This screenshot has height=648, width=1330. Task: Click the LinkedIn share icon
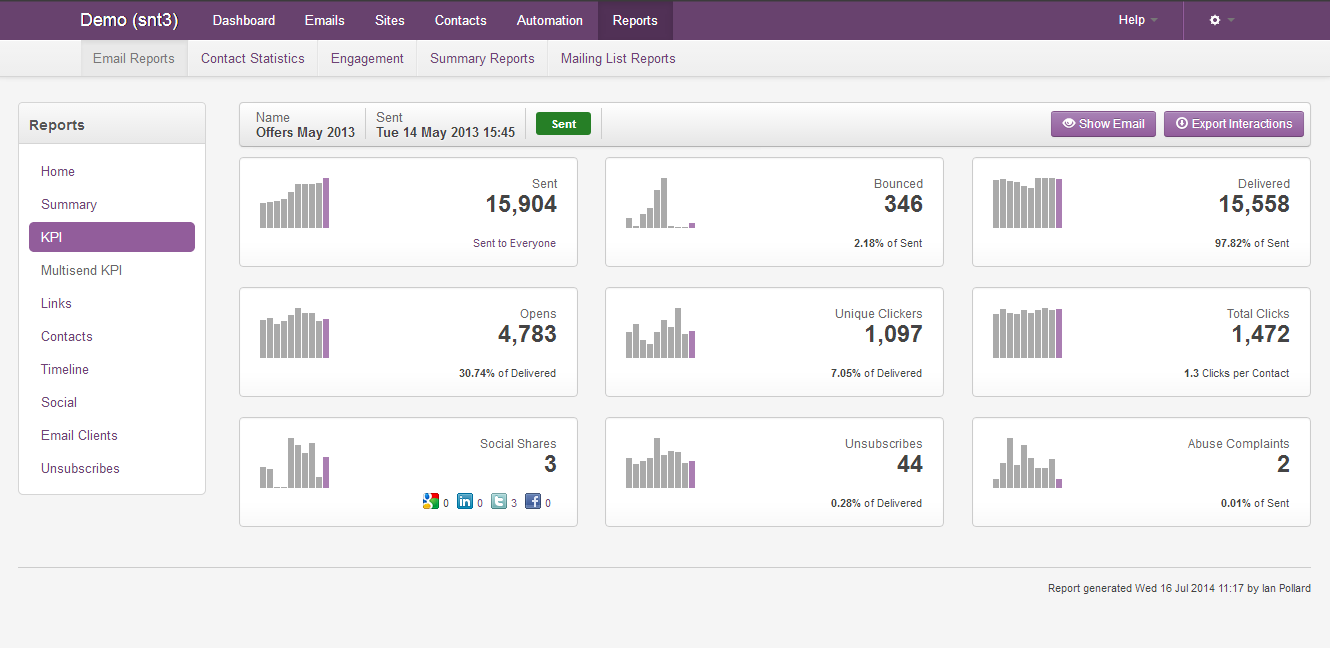[x=465, y=502]
